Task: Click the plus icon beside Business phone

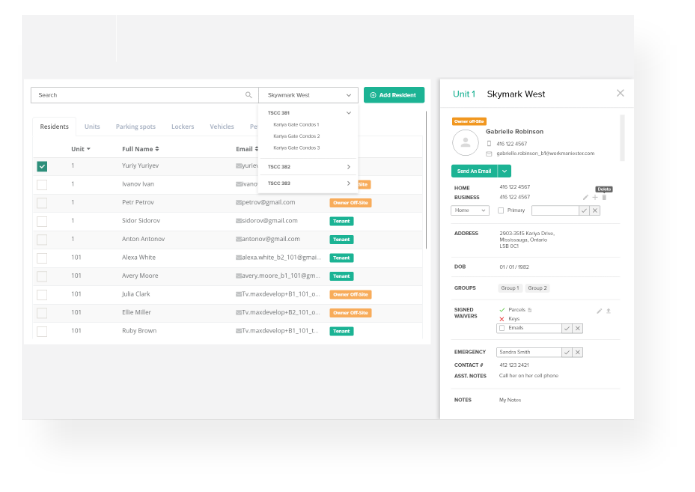Action: 595,197
